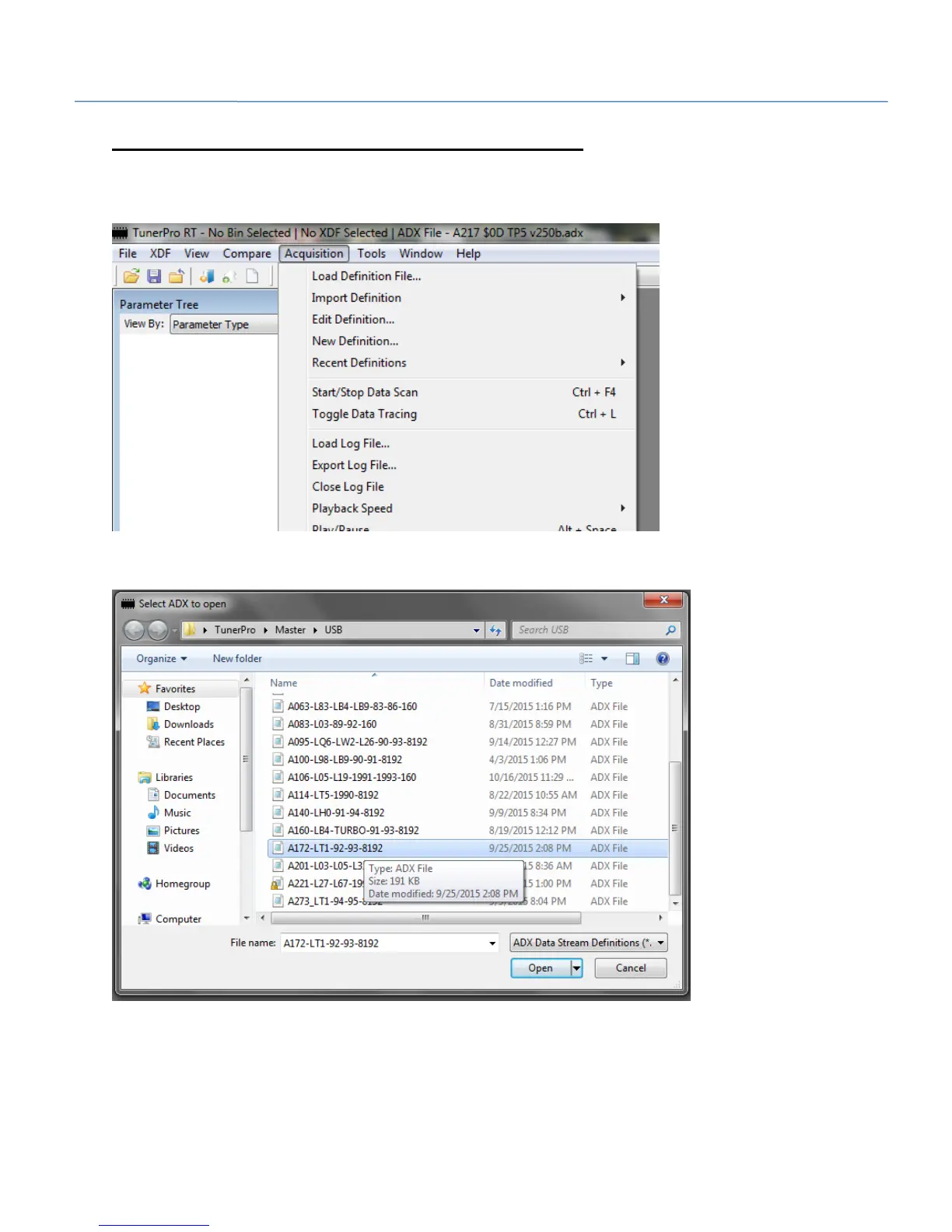Select file A172-LT1-92-93-8192 in list

[x=467, y=849]
